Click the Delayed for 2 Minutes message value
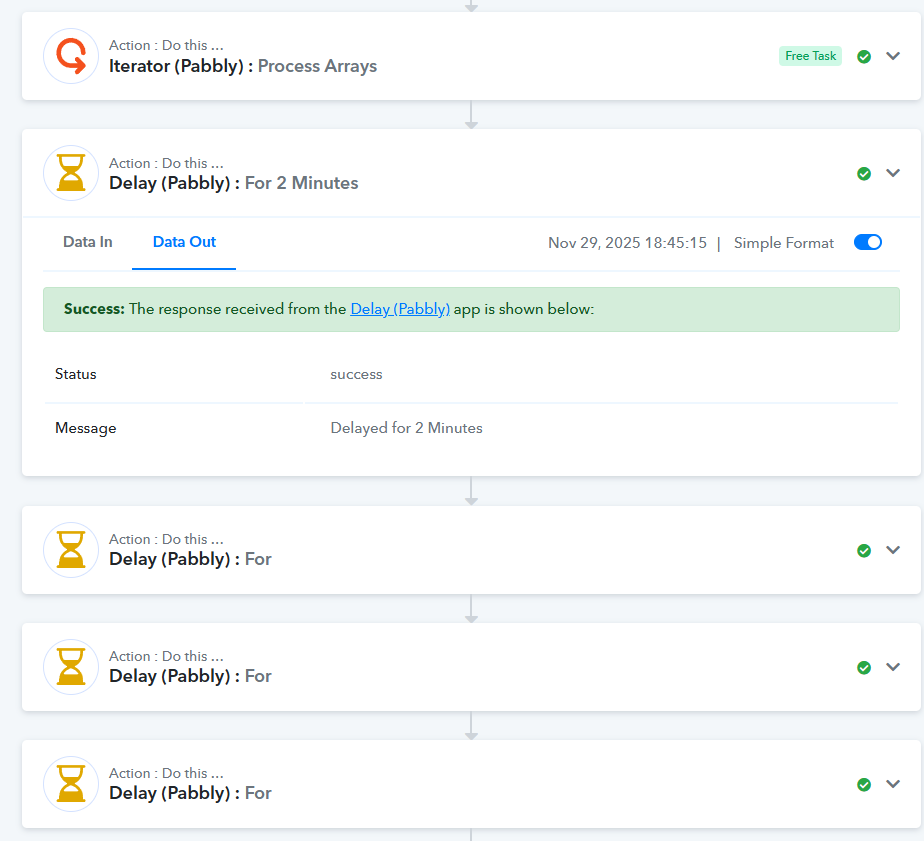The image size is (924, 841). [x=406, y=428]
